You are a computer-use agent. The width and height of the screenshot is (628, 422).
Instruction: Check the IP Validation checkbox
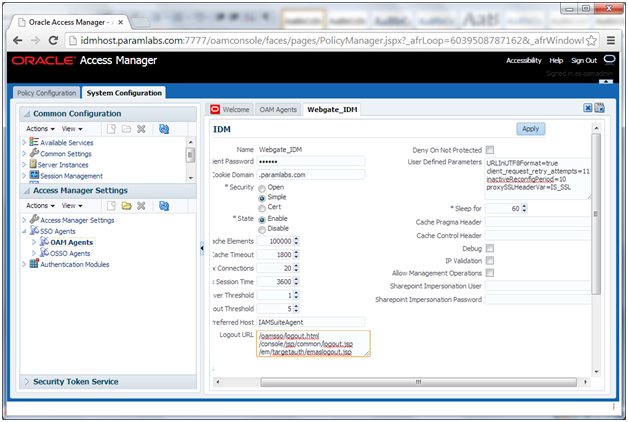[x=490, y=261]
